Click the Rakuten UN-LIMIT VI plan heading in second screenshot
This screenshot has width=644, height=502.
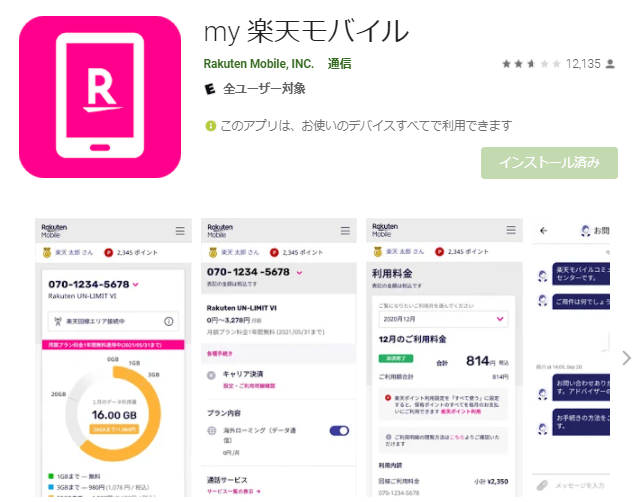[242, 308]
